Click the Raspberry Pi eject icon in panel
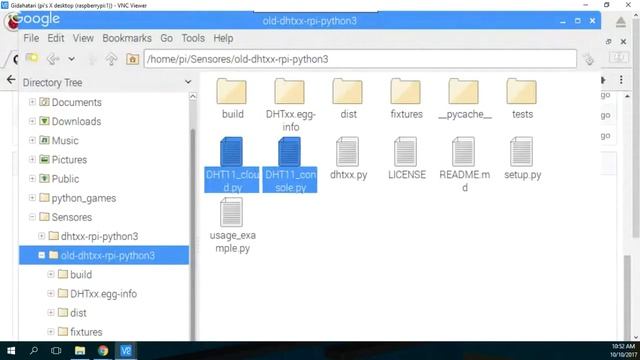The image size is (640, 360). click(620, 21)
